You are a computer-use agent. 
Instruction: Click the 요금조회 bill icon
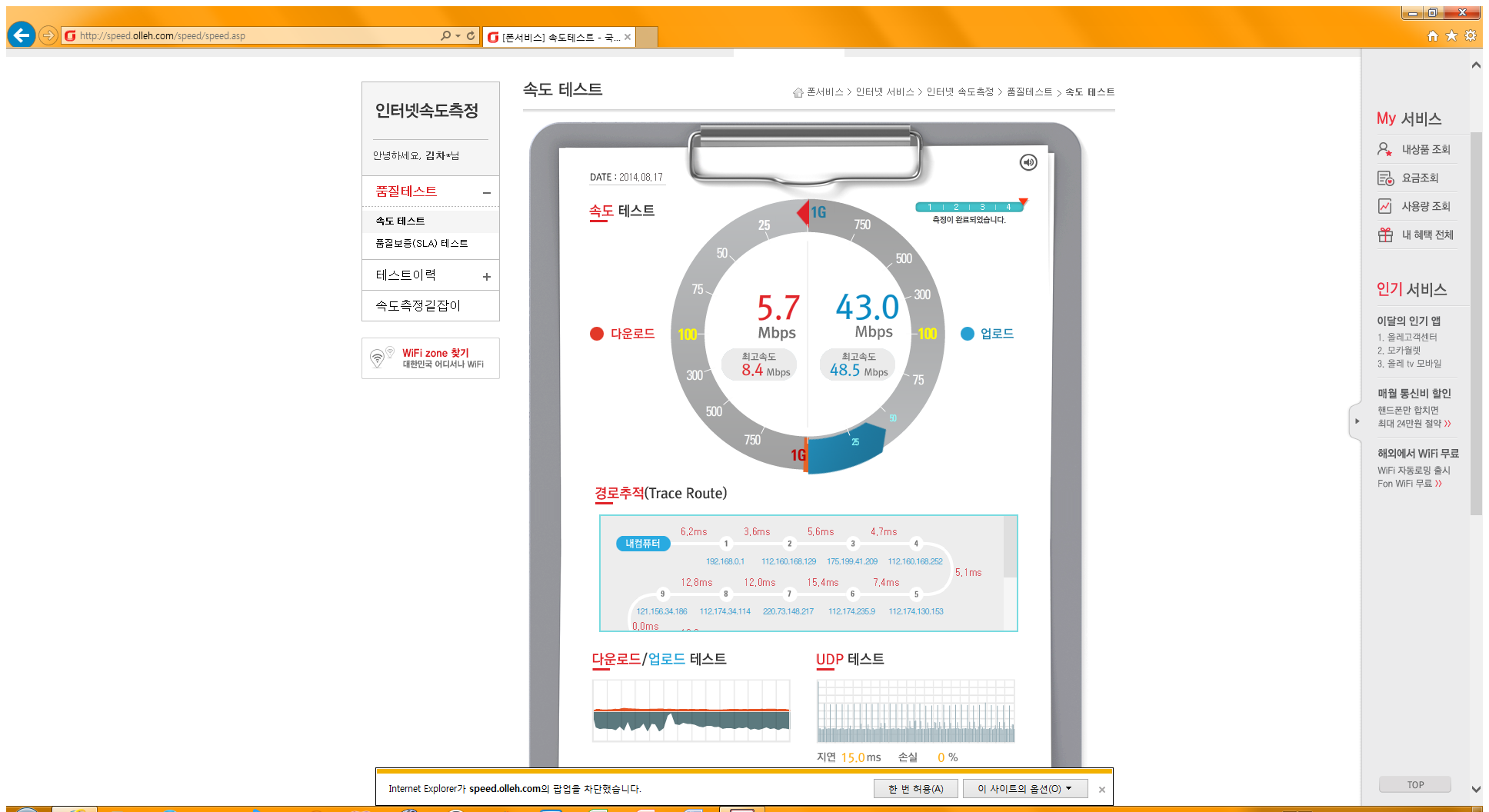pos(1385,178)
